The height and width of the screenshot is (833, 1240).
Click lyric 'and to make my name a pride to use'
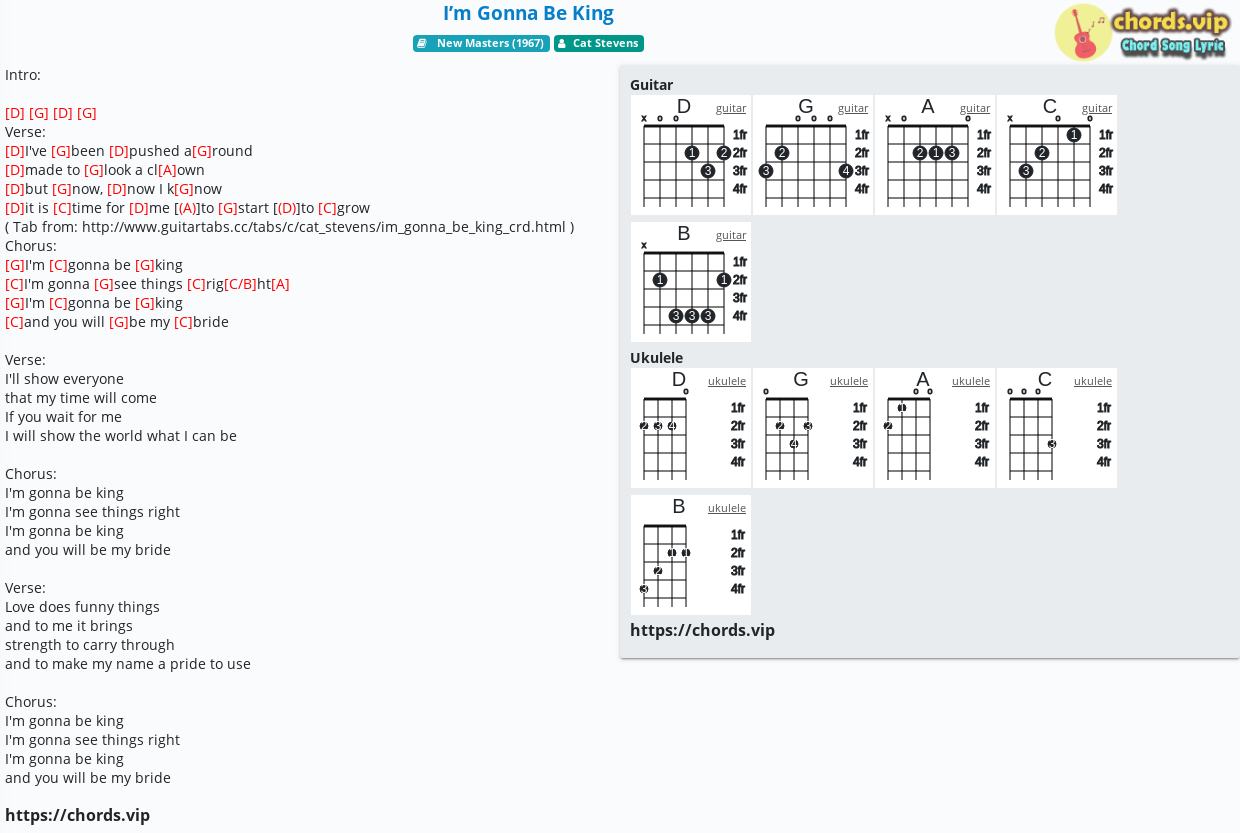[128, 664]
